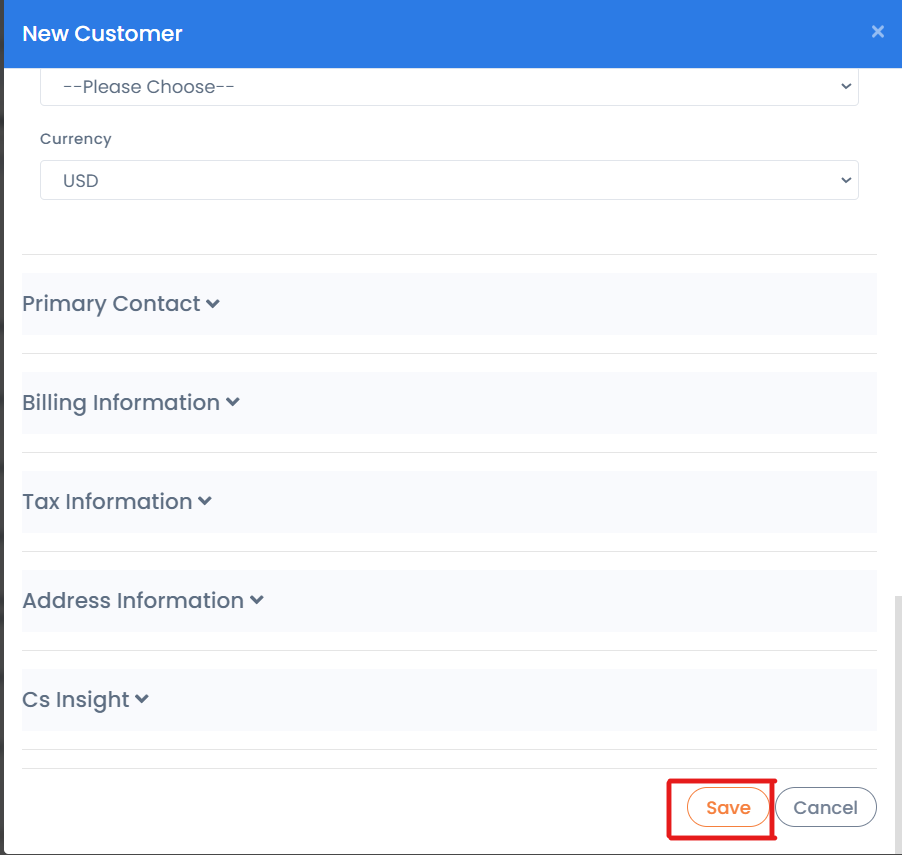Click the arrow on the --Please Choose-- select
The width and height of the screenshot is (902, 855).
point(846,86)
